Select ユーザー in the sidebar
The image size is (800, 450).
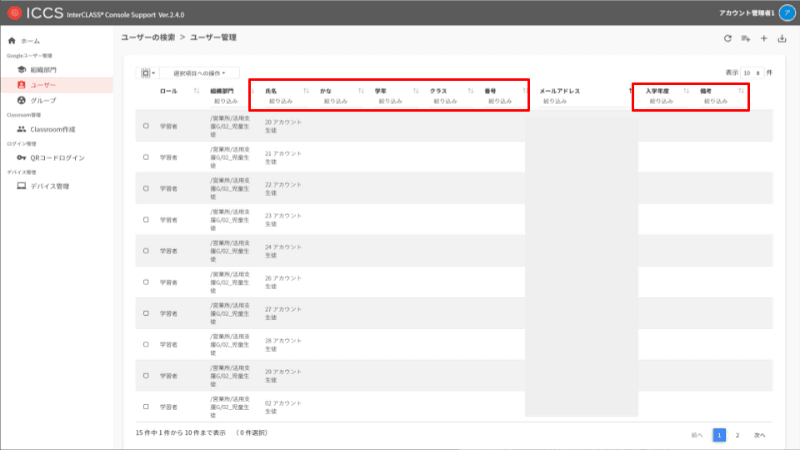[x=43, y=85]
